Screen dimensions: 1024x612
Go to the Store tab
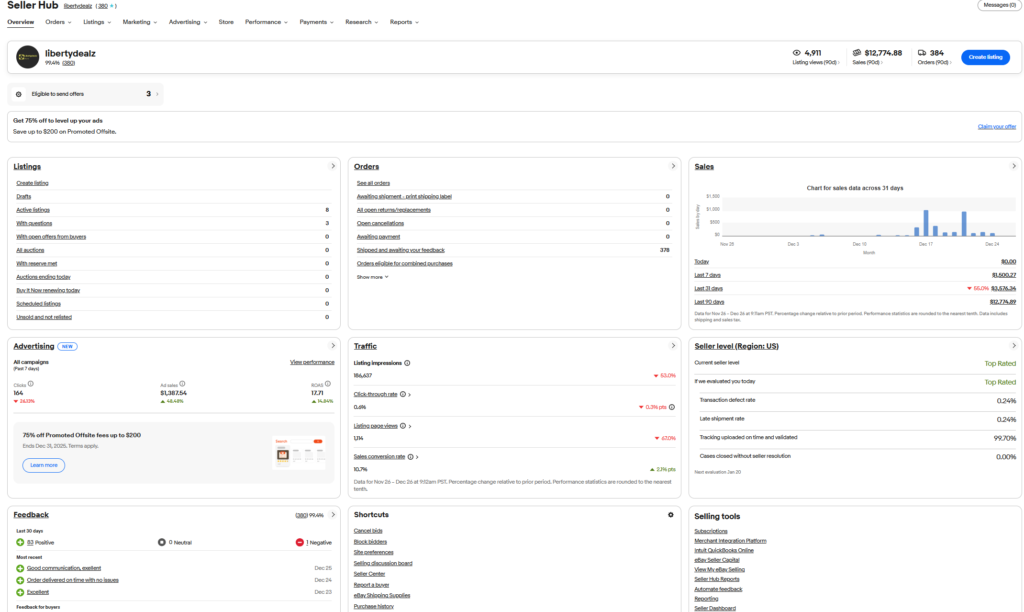(x=226, y=21)
